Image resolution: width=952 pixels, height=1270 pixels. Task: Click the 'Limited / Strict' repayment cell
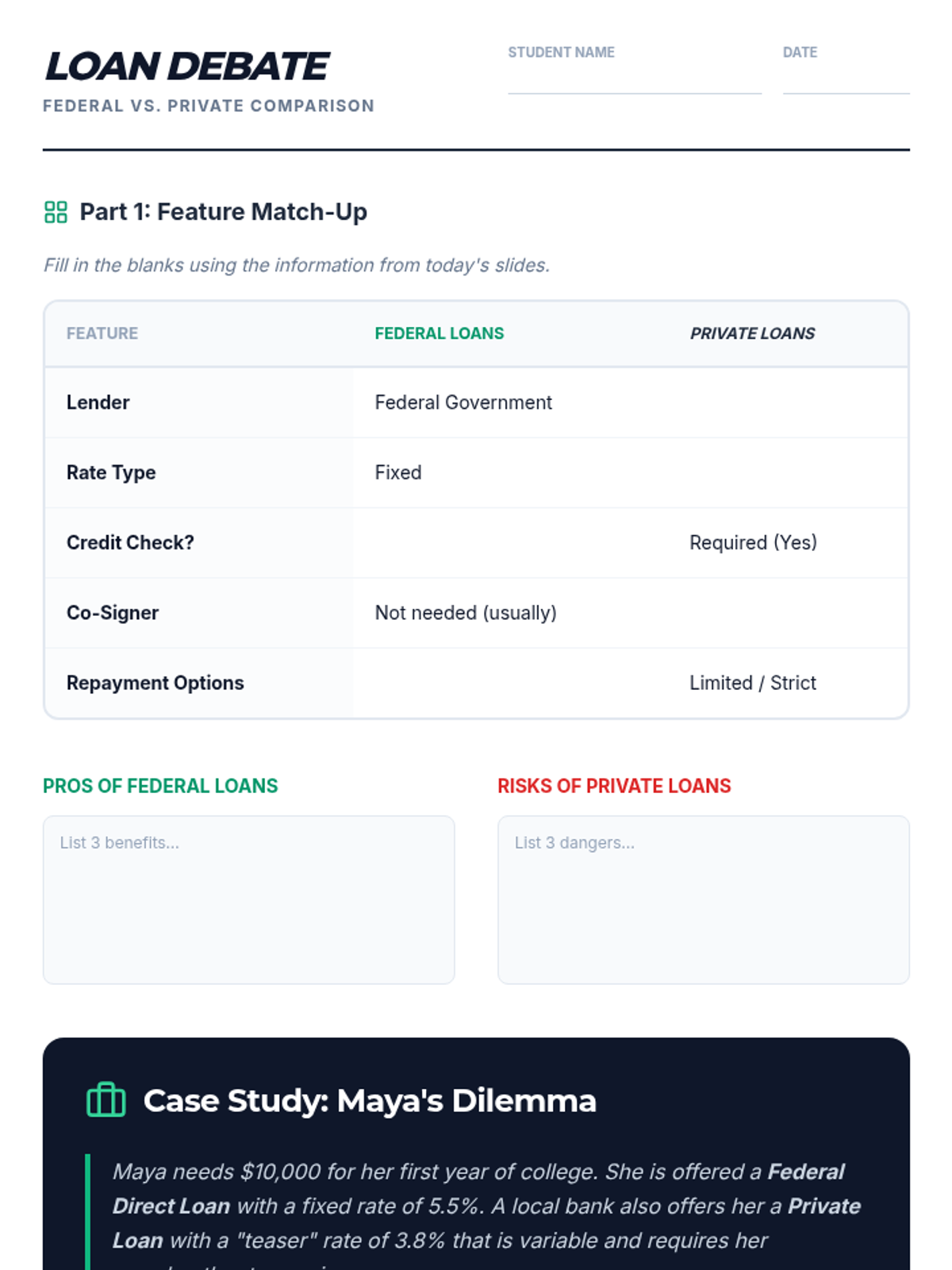coord(753,683)
